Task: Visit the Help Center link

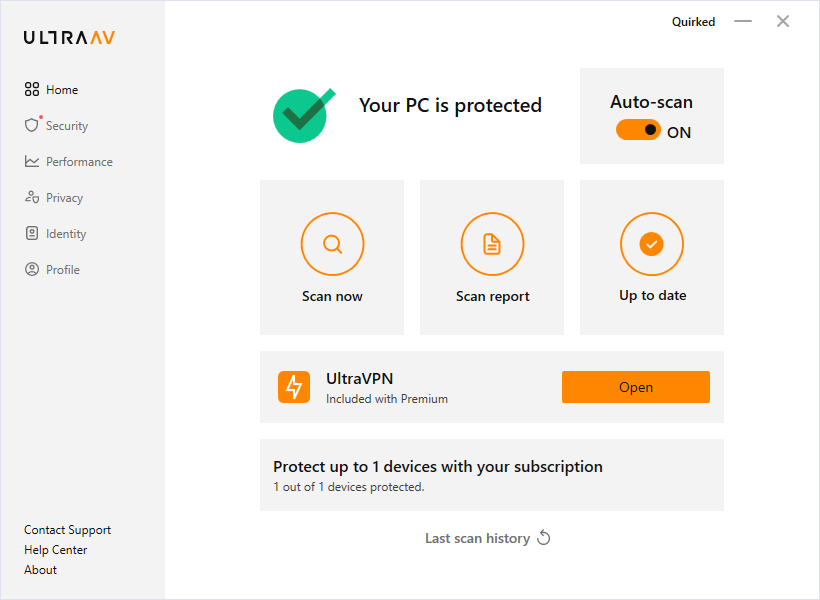Action: click(x=55, y=550)
